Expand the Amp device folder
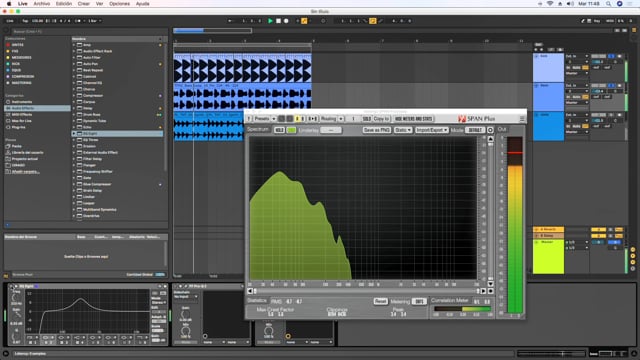This screenshot has height=360, width=640. [x=74, y=45]
